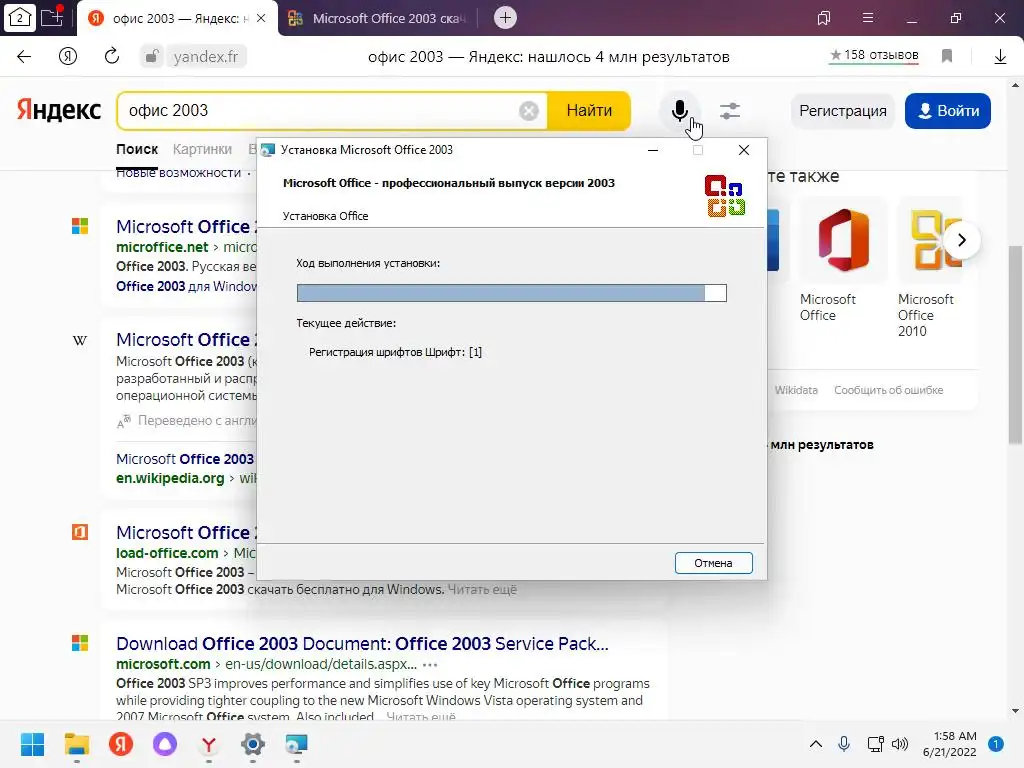Image resolution: width=1024 pixels, height=768 pixels.
Task: Open notification badge showing 1
Action: (x=996, y=744)
